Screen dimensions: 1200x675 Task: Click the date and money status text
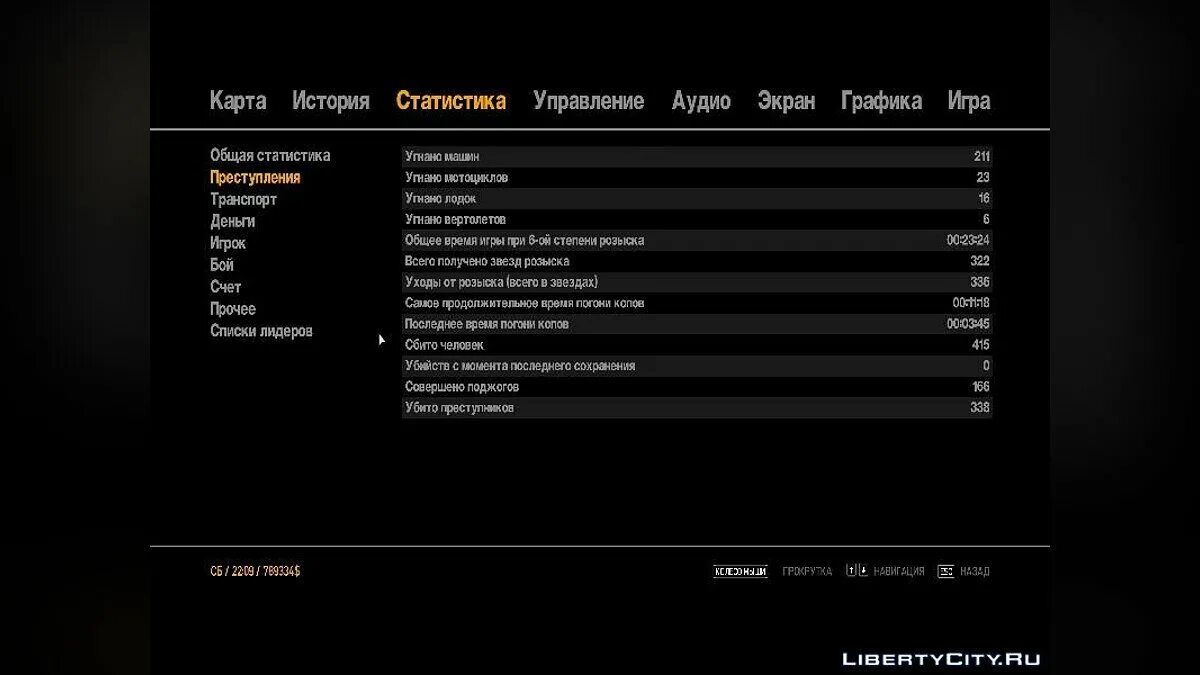(x=255, y=572)
